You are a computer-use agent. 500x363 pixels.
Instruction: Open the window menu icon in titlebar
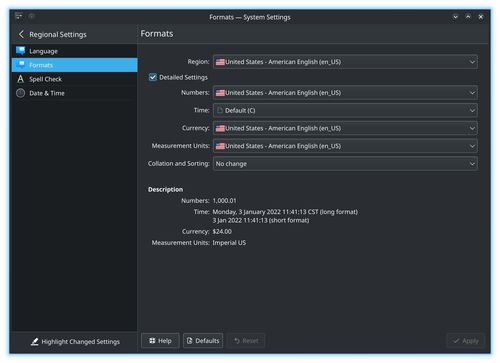[19, 16]
